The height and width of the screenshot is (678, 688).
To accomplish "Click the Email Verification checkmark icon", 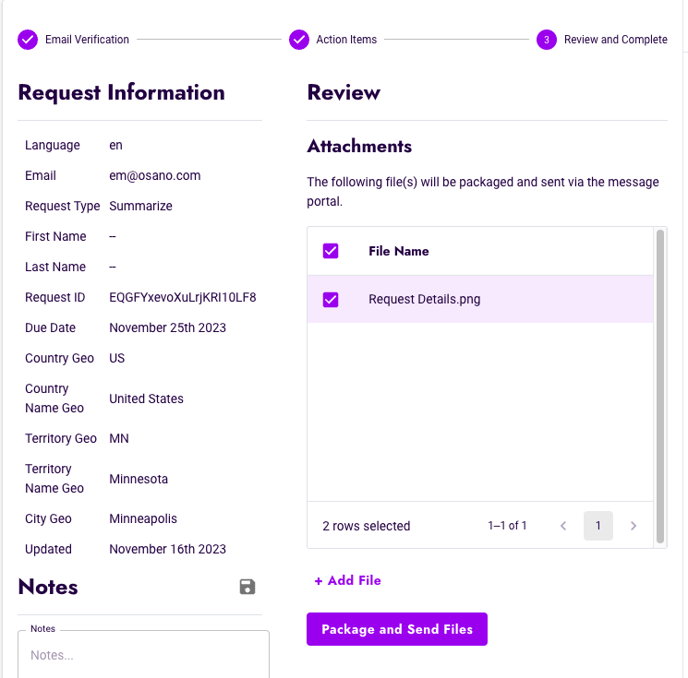I will click(x=28, y=40).
